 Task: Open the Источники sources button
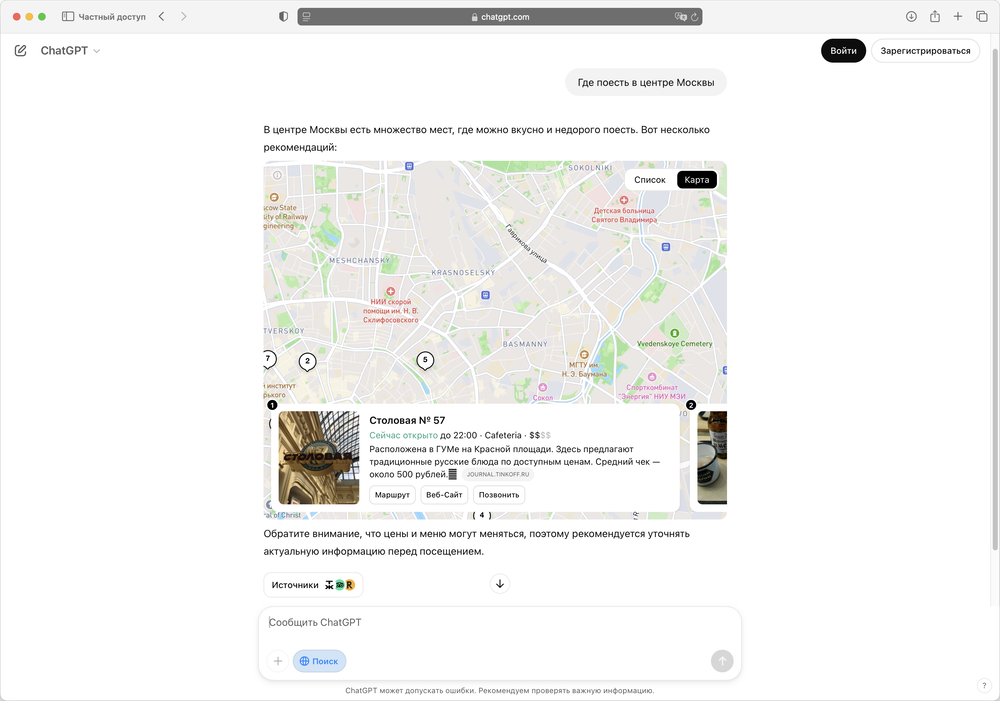tap(313, 585)
